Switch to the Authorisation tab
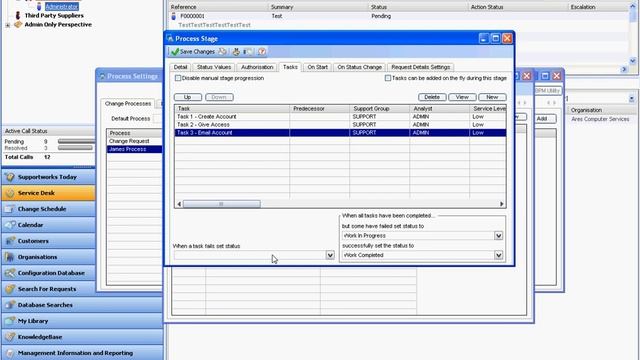The width and height of the screenshot is (640, 360). tap(257, 67)
